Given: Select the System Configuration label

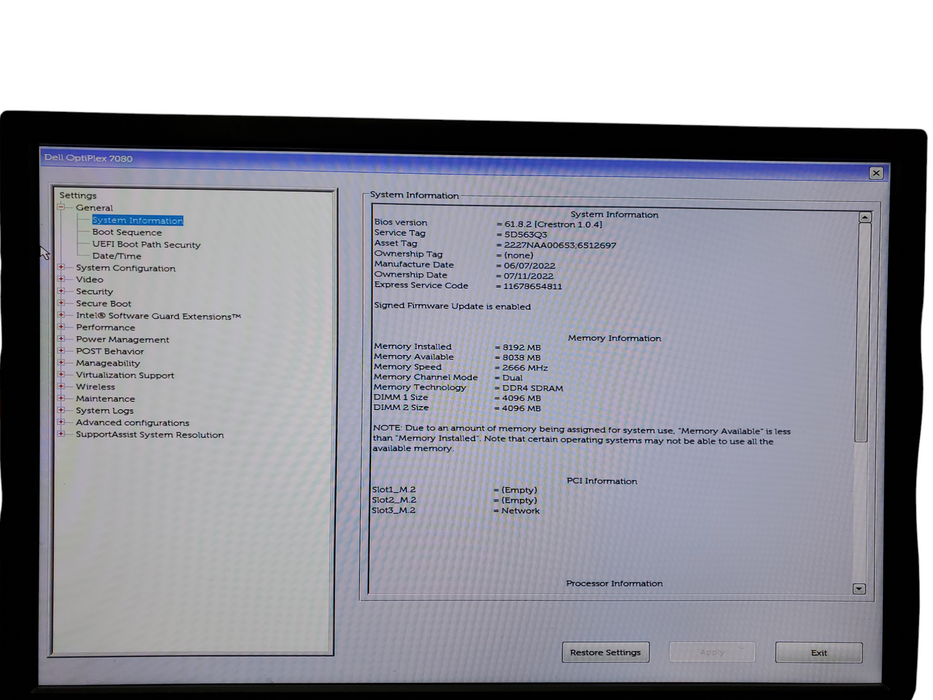Looking at the screenshot, I should click(126, 268).
